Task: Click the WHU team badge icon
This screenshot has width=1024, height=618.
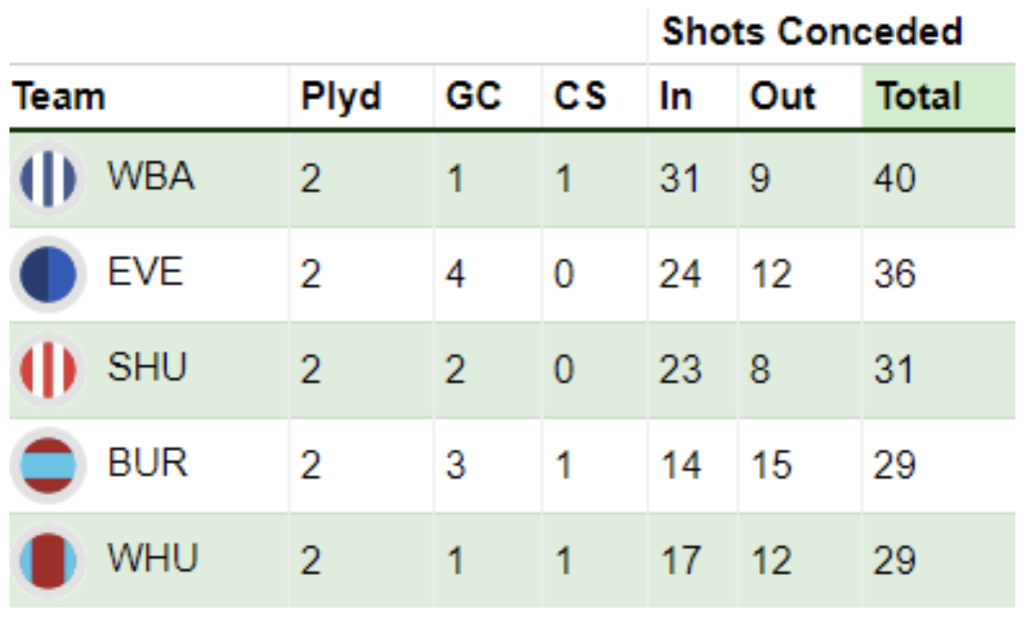Action: coord(48,561)
